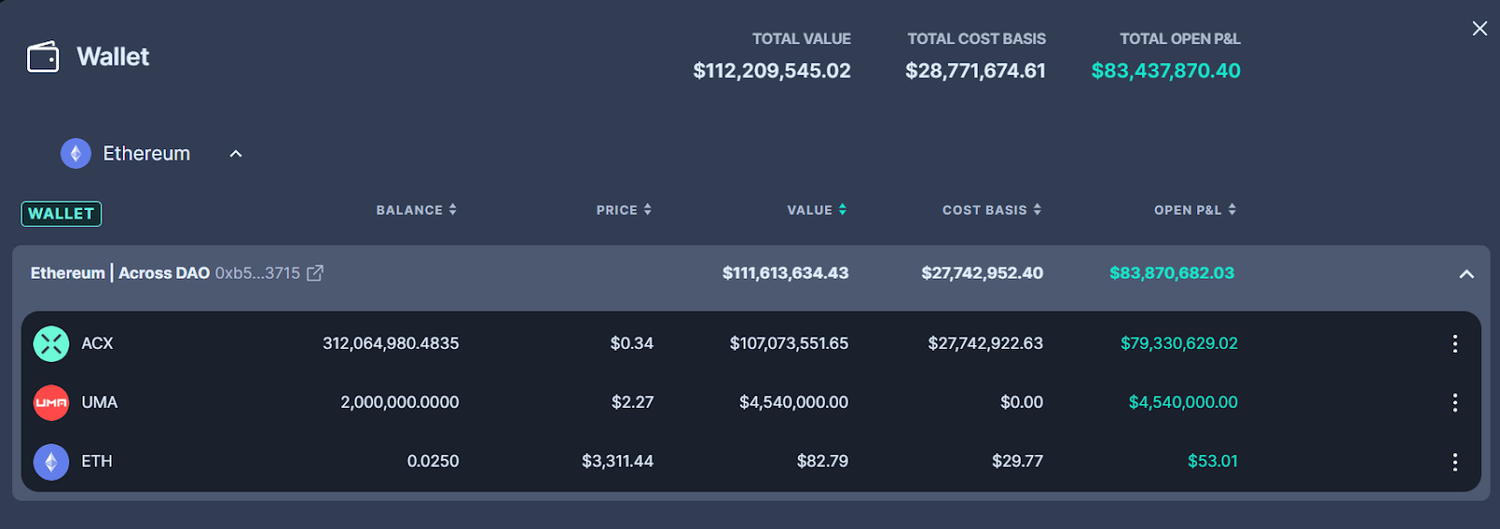Screen dimensions: 1500x529
Task: Collapse the Across DAO wallet row
Action: pyautogui.click(x=1466, y=274)
